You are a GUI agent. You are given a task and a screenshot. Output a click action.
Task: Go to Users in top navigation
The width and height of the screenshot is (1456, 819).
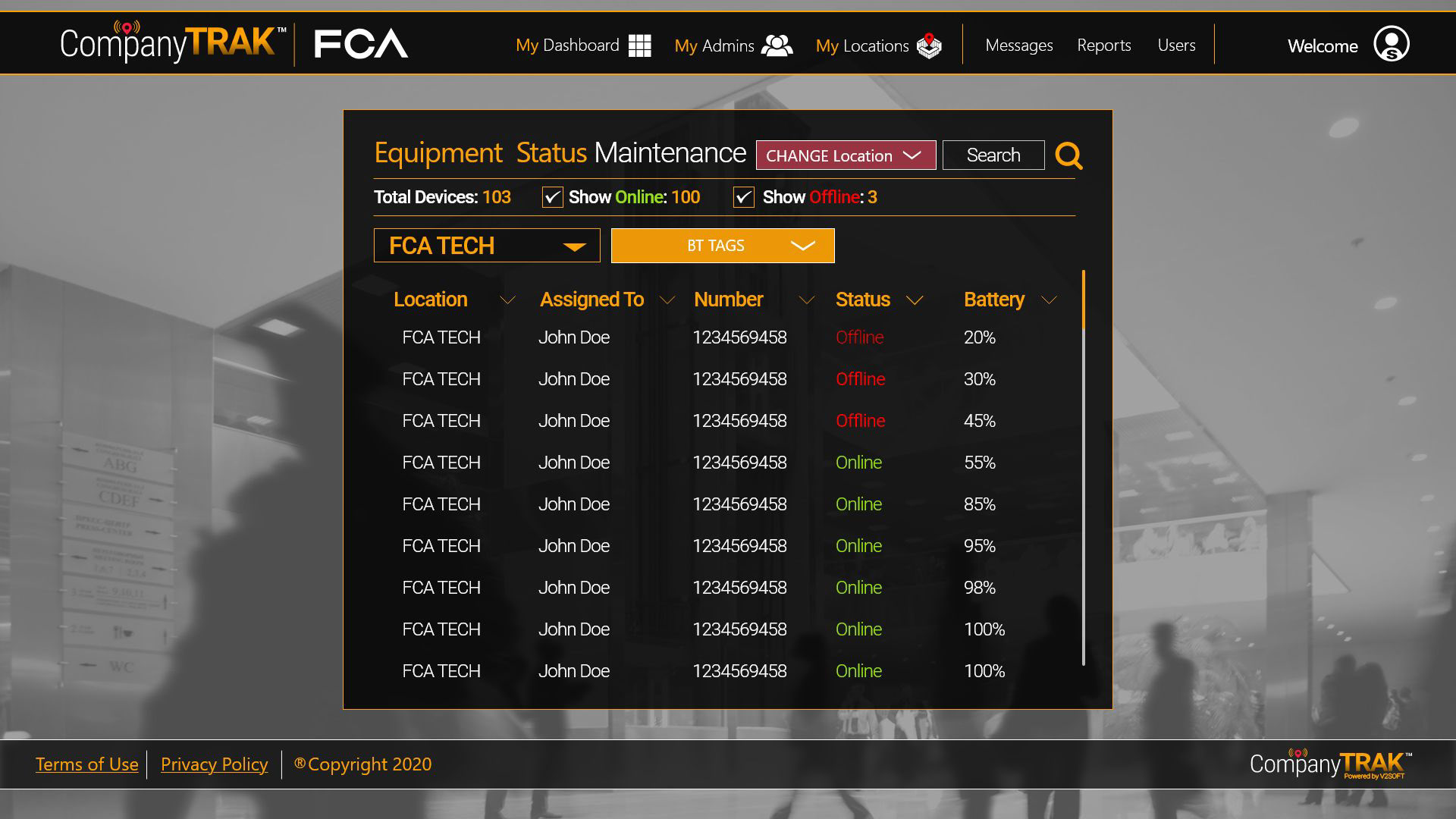[1176, 45]
